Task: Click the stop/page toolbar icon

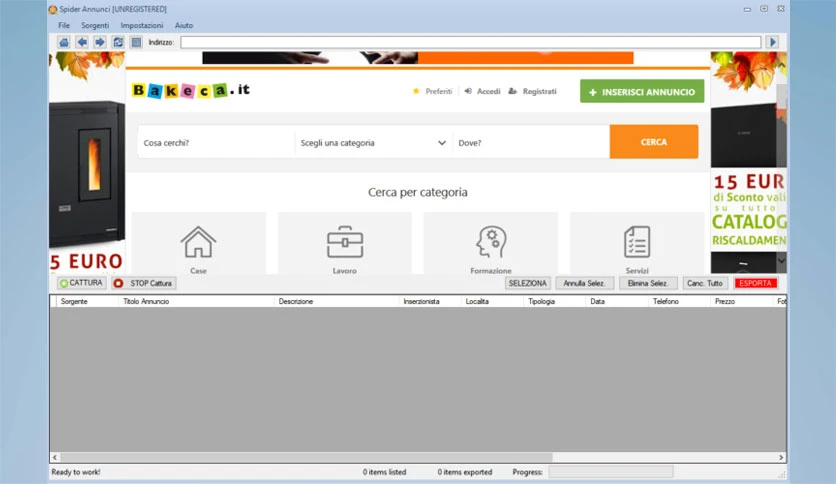Action: coord(136,42)
